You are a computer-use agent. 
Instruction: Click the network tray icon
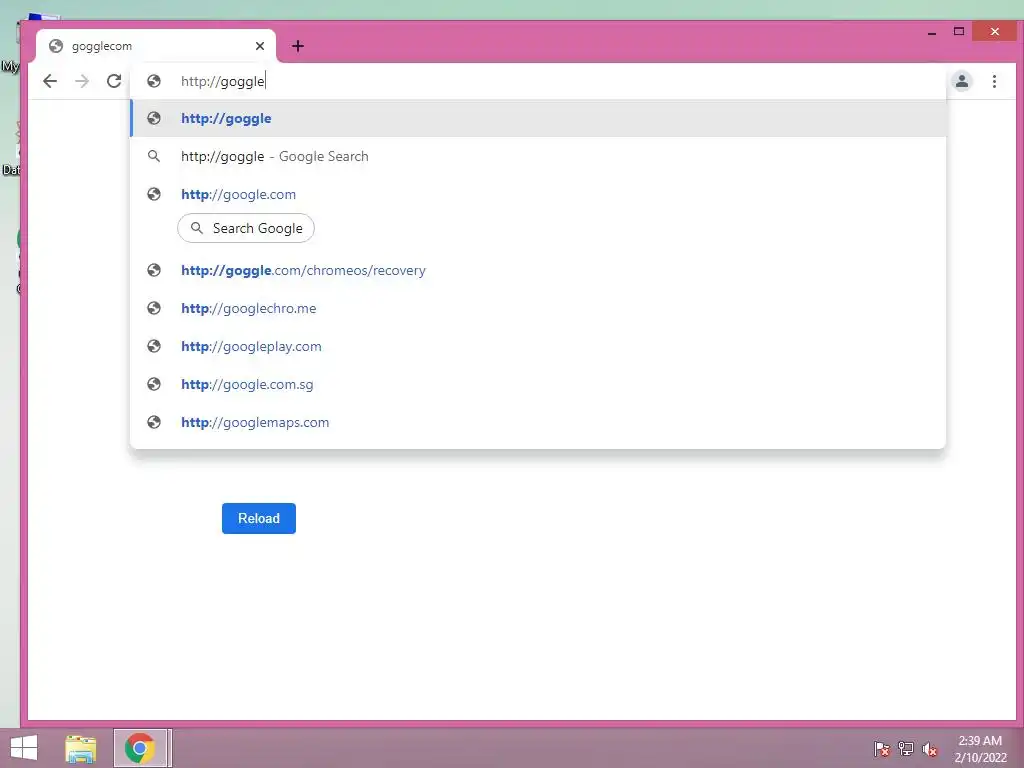tap(906, 748)
